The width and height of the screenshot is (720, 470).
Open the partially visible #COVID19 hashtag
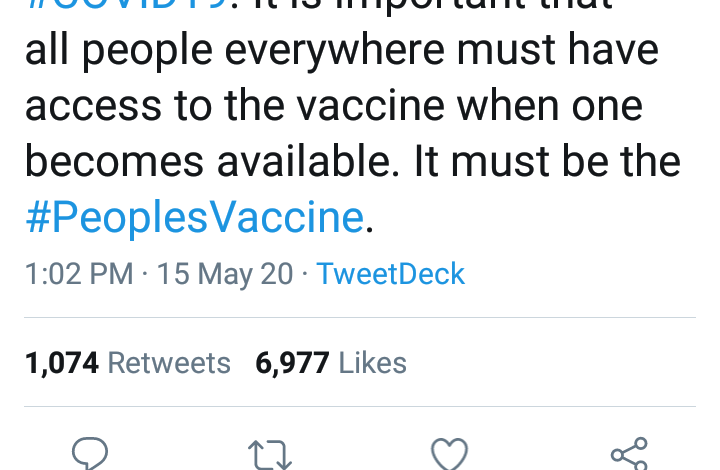[x=130, y=5]
